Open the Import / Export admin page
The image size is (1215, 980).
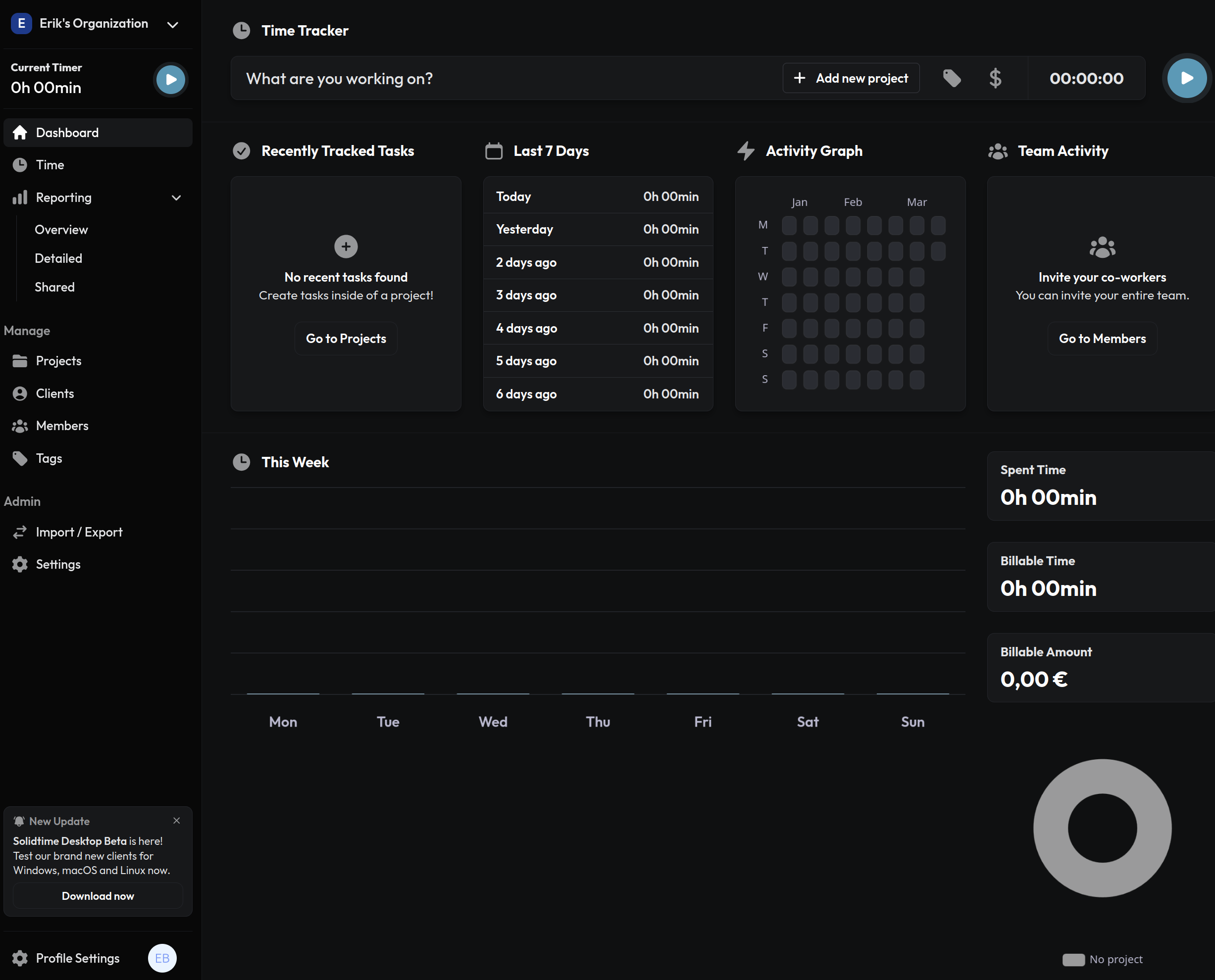(79, 532)
